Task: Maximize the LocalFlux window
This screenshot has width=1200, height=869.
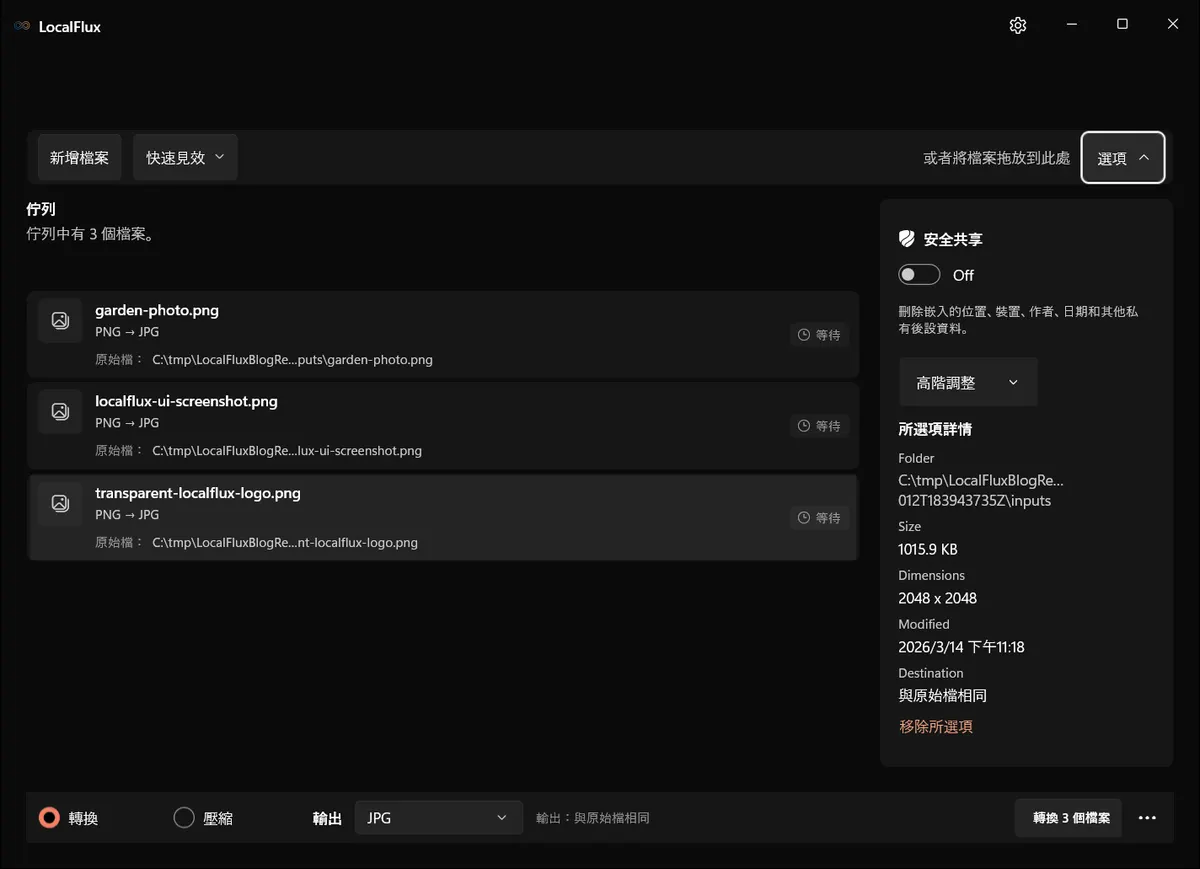Action: 1122,25
